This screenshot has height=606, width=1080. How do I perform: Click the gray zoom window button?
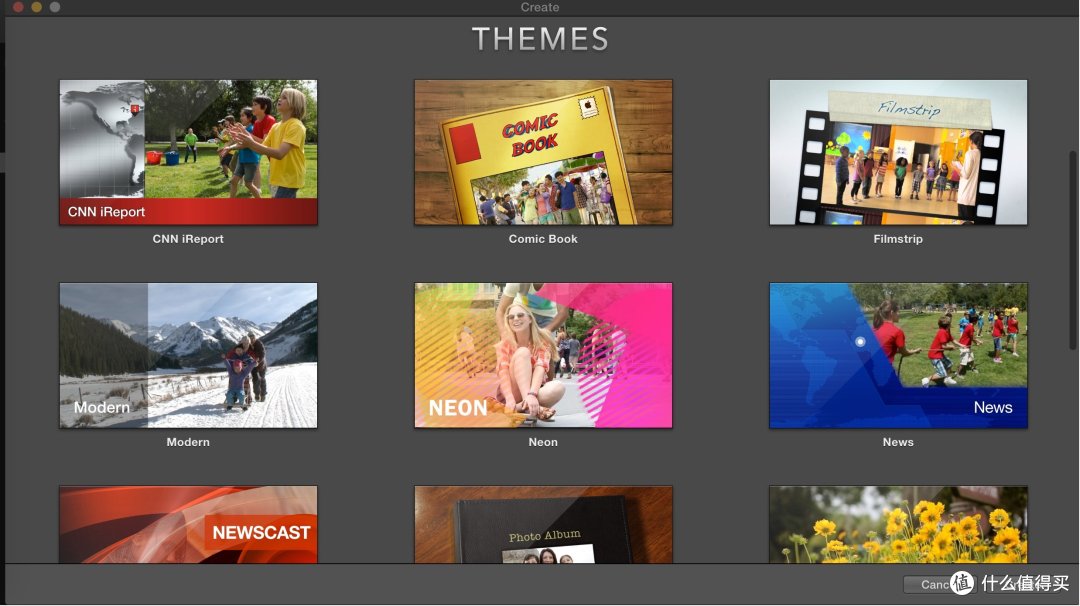click(x=54, y=7)
